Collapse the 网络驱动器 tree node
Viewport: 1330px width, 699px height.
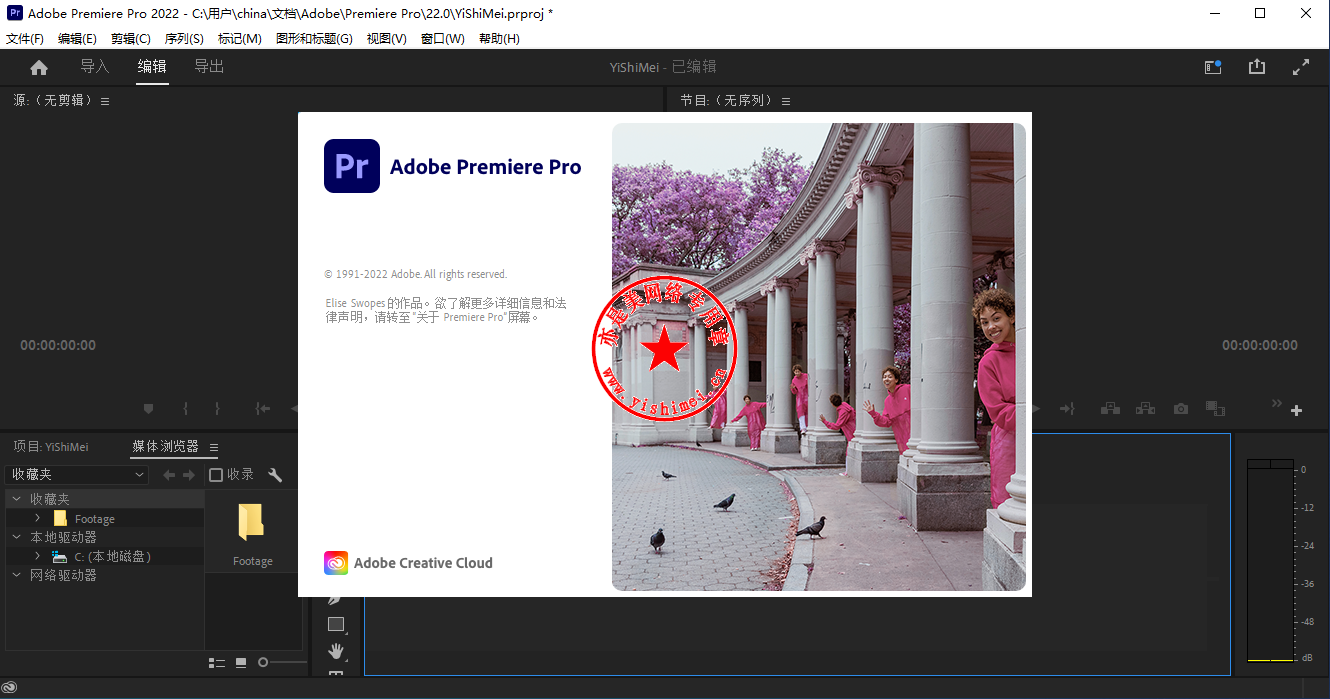[16, 575]
